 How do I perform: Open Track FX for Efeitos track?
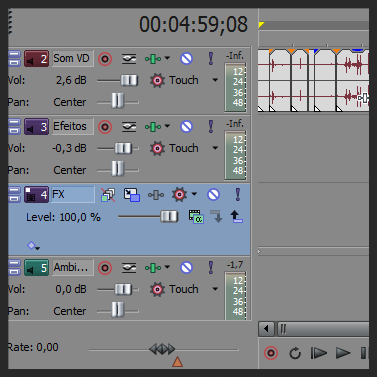click(153, 127)
